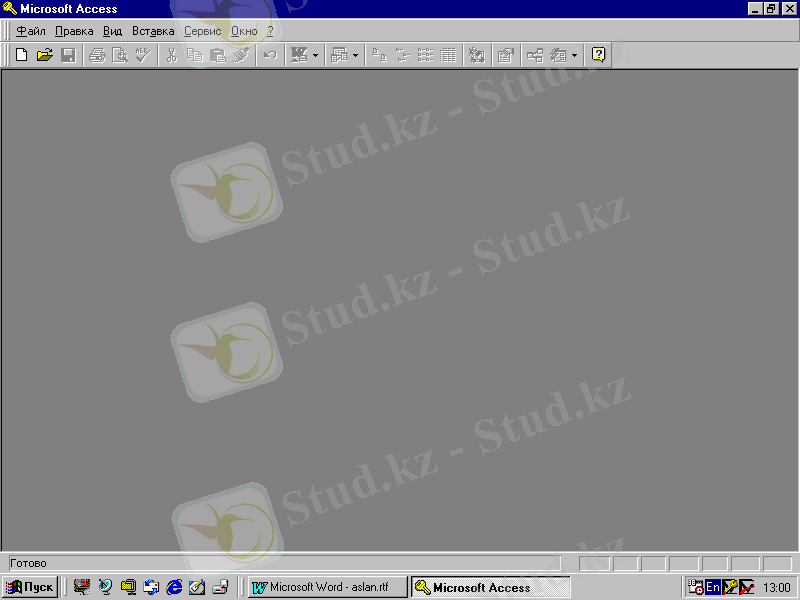Viewport: 800px width, 600px height.
Task: Open the Окно menu
Action: tap(244, 31)
